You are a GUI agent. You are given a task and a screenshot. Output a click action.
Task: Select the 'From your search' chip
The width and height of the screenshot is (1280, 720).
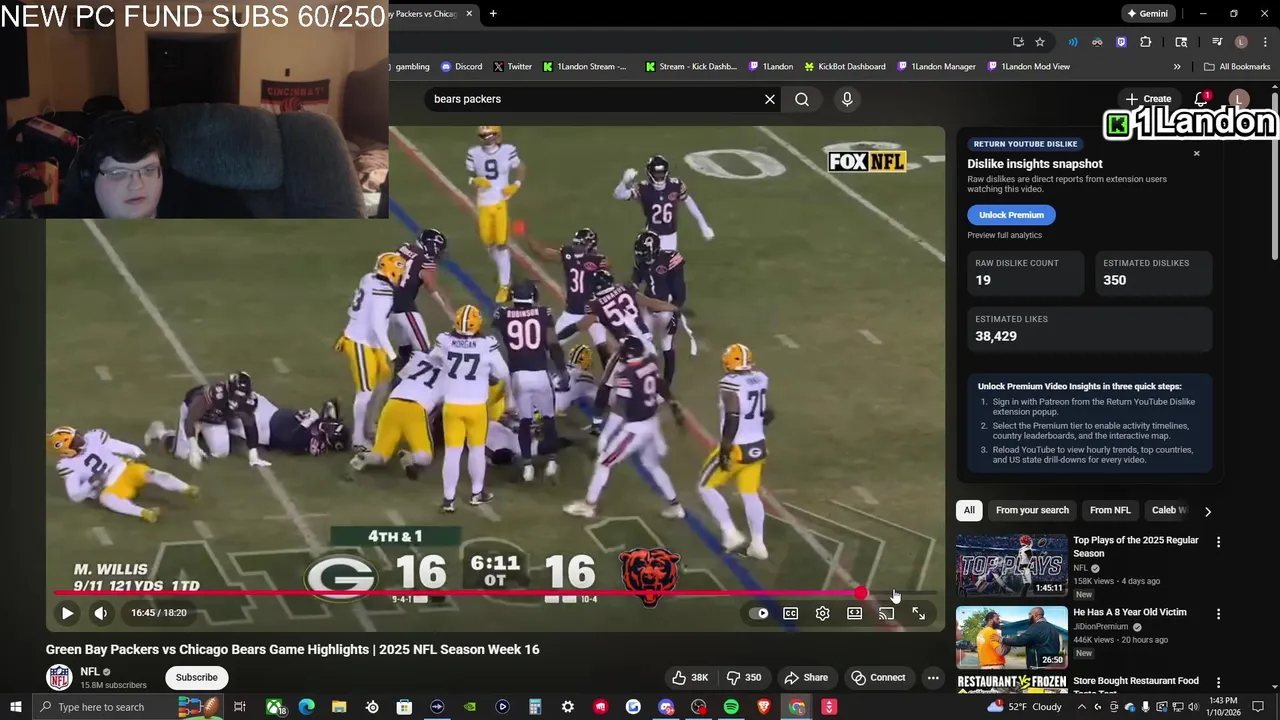[x=1032, y=510]
